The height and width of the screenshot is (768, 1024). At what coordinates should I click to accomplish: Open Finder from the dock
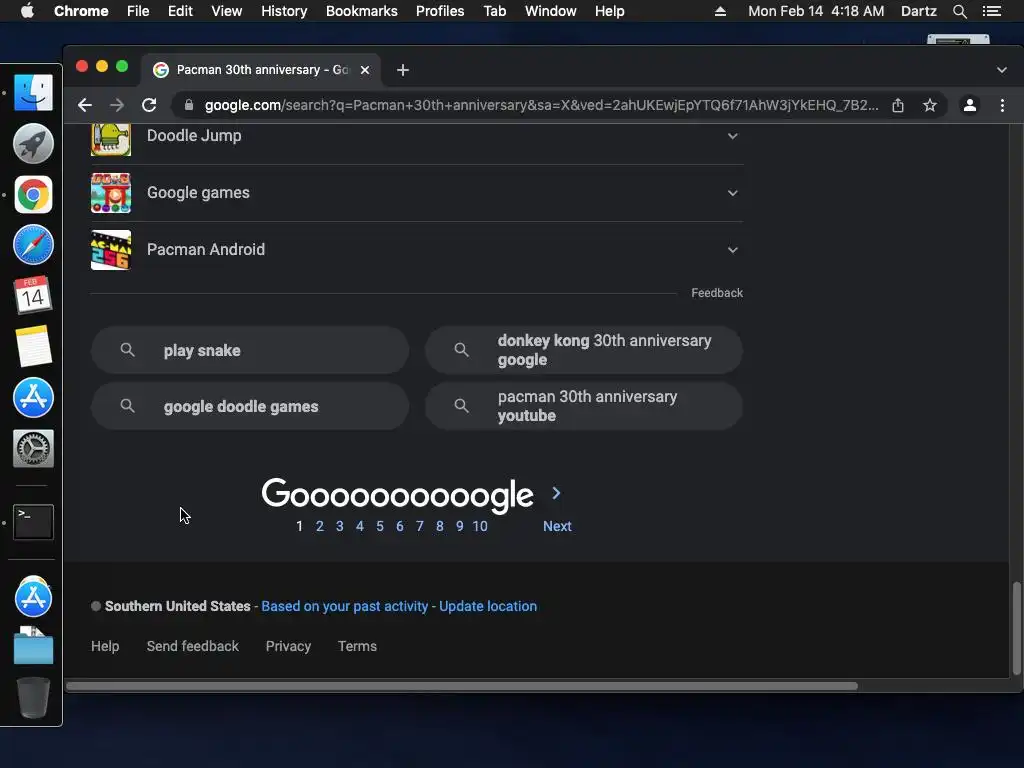coord(33,92)
